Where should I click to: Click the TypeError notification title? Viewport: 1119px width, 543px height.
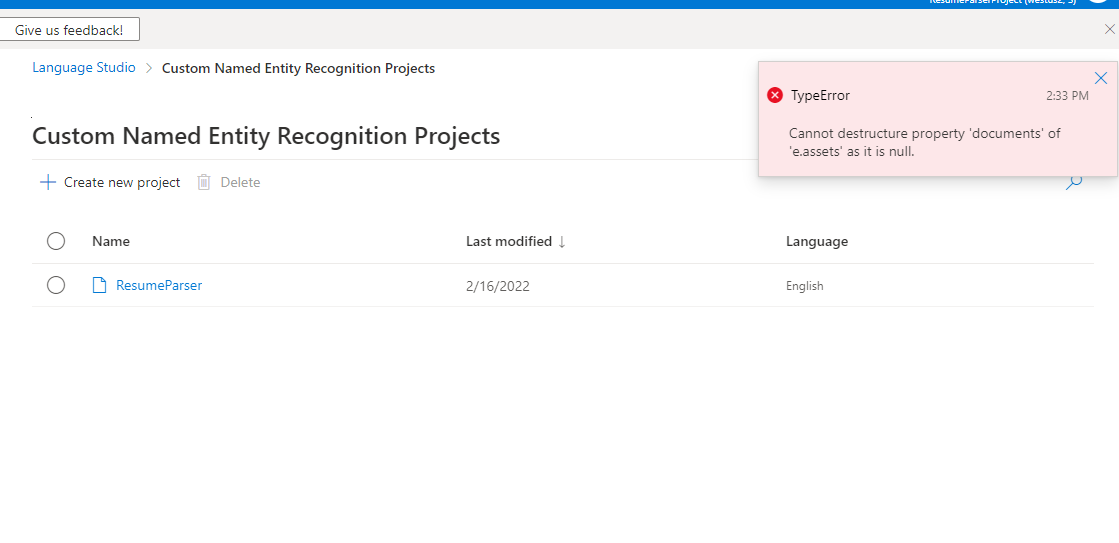tap(820, 95)
